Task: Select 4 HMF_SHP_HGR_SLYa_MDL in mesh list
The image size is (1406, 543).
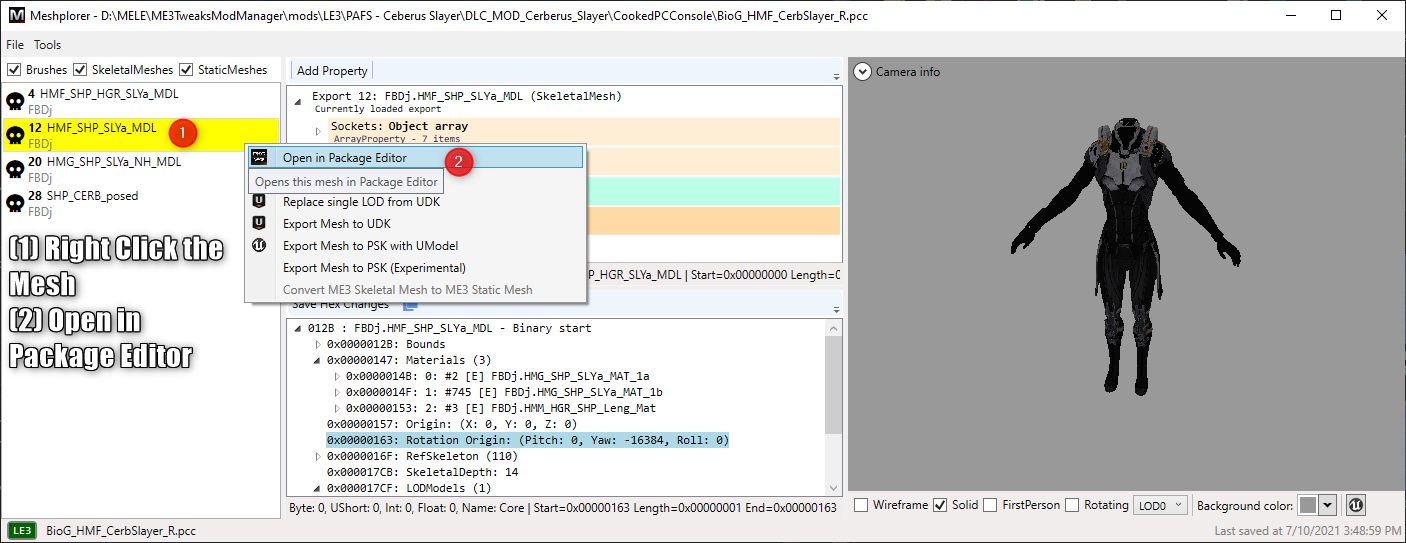Action: click(141, 101)
